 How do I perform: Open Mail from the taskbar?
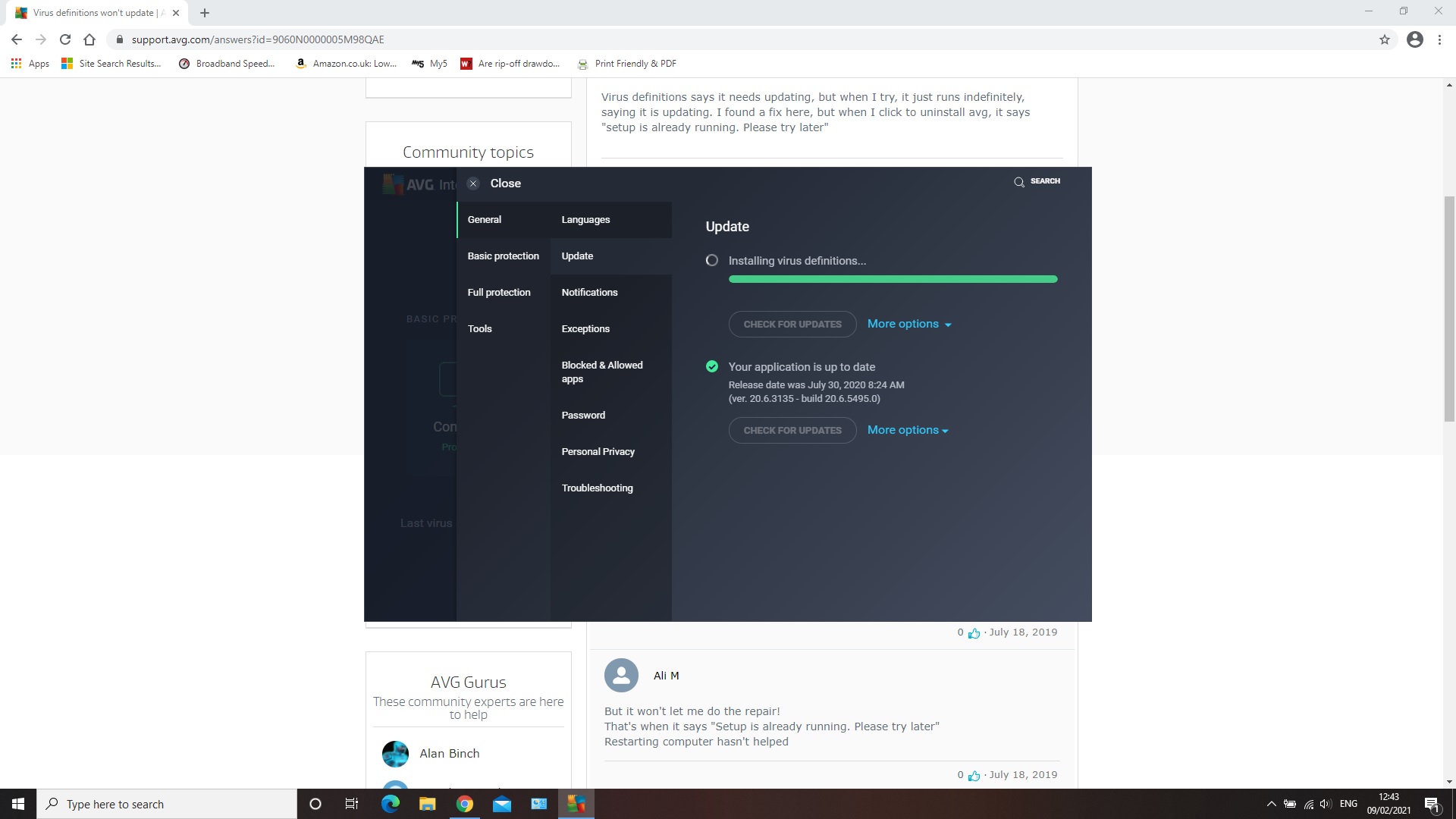coord(502,803)
